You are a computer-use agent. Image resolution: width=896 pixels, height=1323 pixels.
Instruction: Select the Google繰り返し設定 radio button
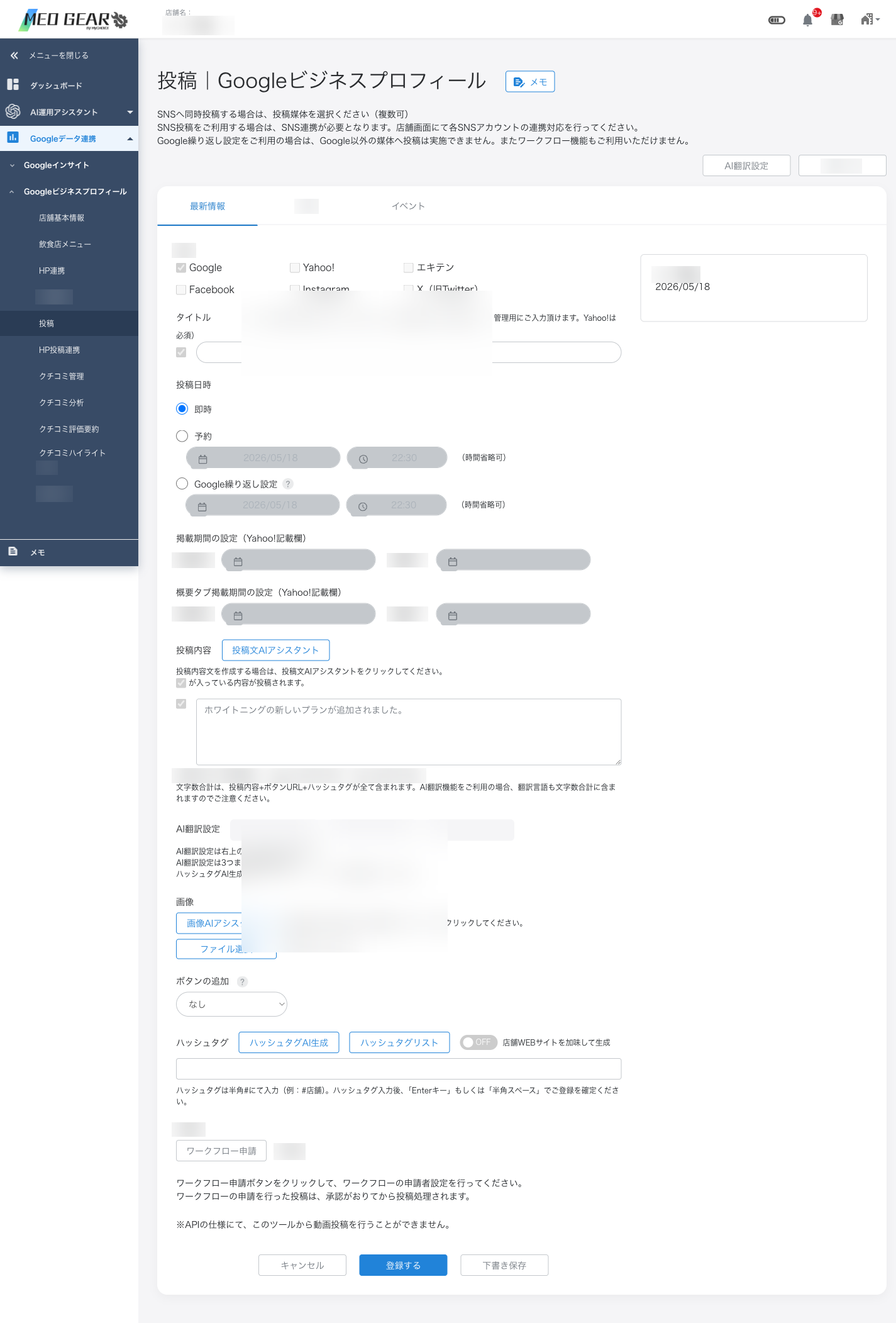coord(182,483)
